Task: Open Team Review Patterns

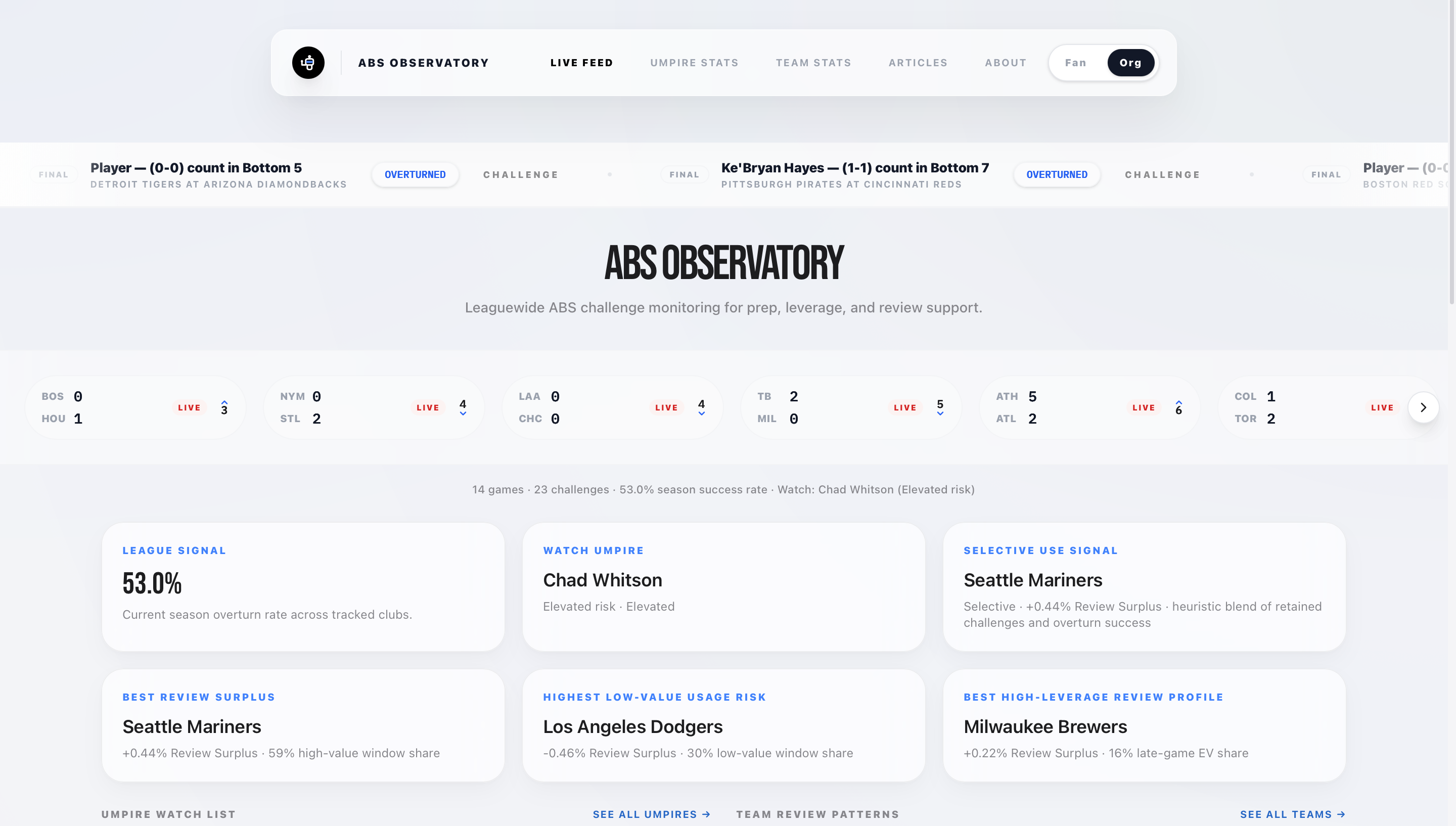Action: tap(817, 813)
